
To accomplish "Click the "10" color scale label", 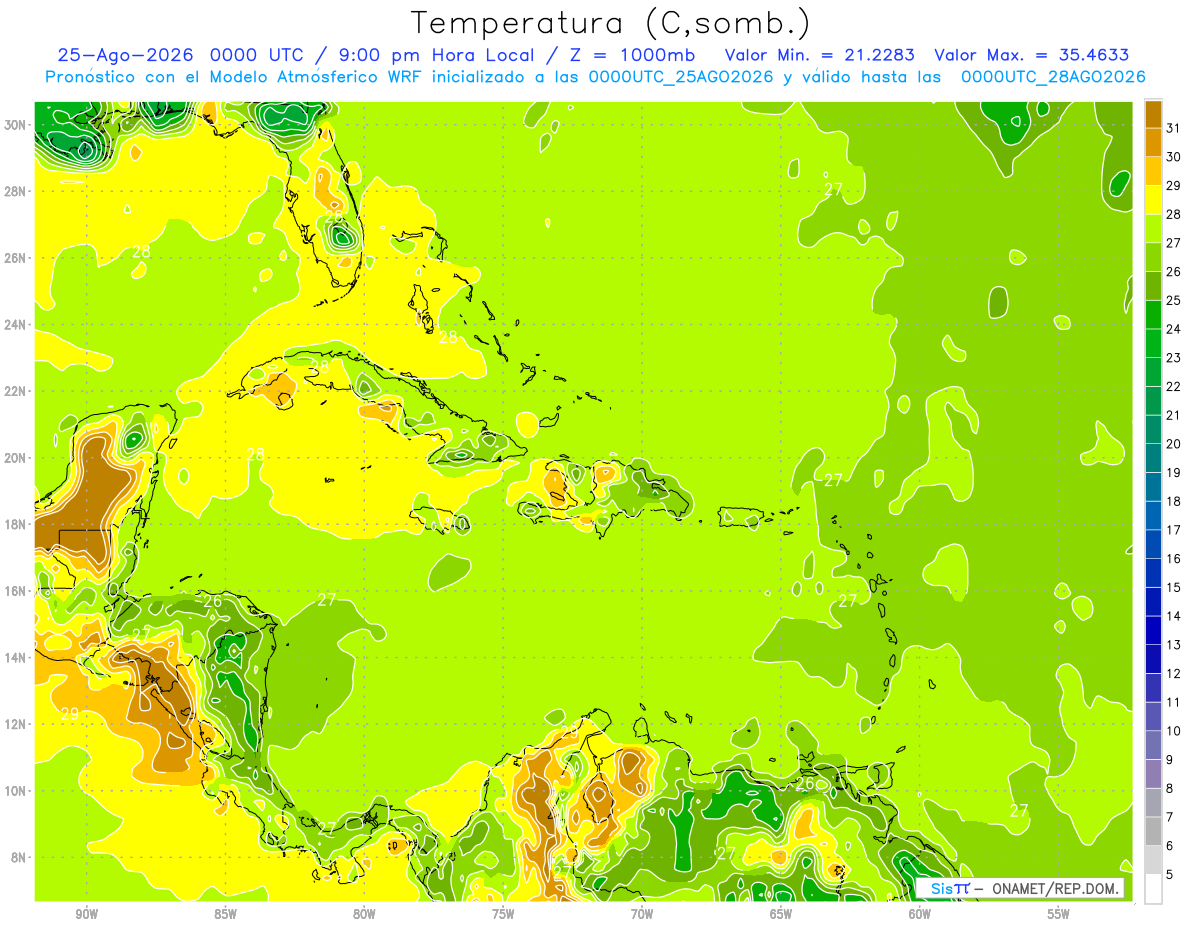I will click(1173, 731).
